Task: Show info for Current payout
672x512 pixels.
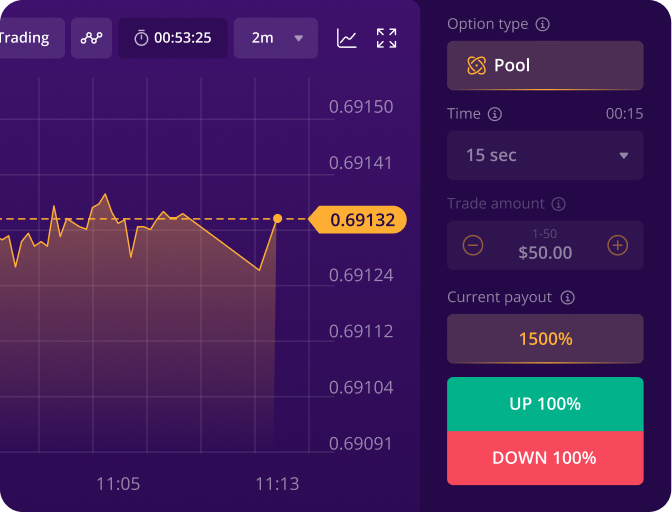Action: (568, 297)
